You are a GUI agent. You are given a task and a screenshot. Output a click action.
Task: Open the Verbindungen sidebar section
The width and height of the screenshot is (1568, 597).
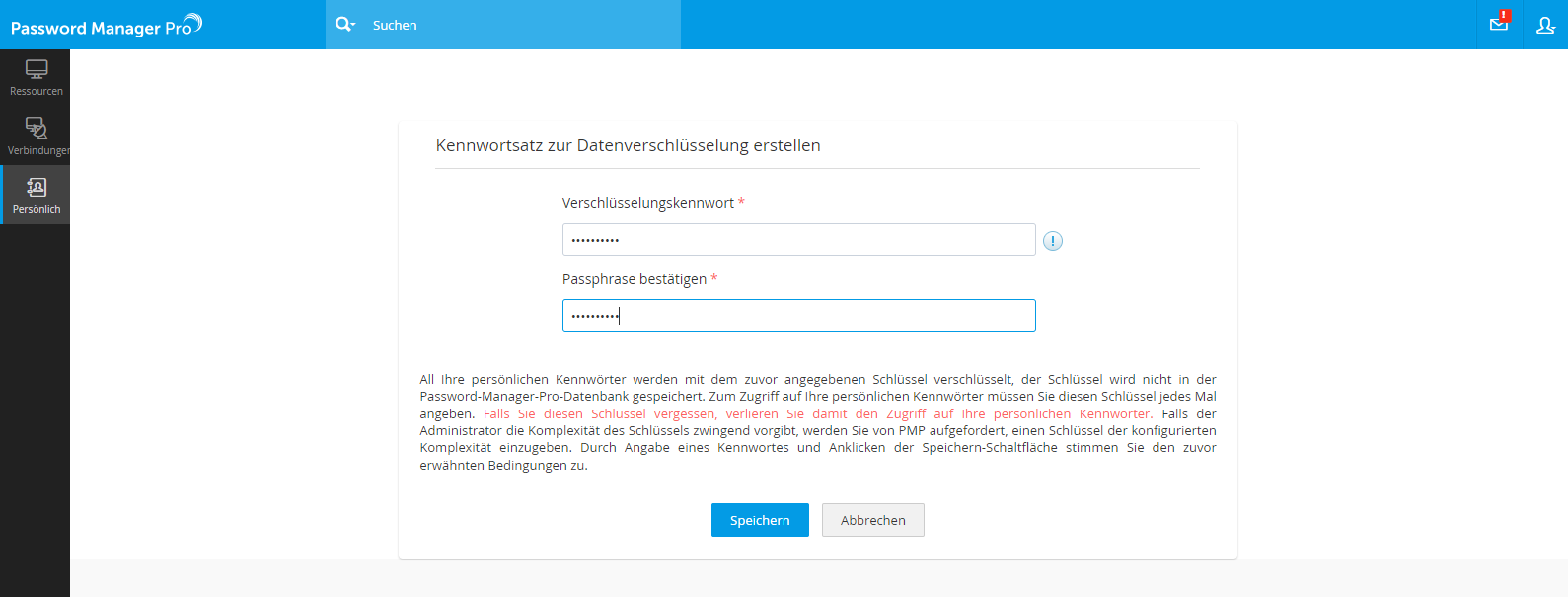click(x=36, y=136)
